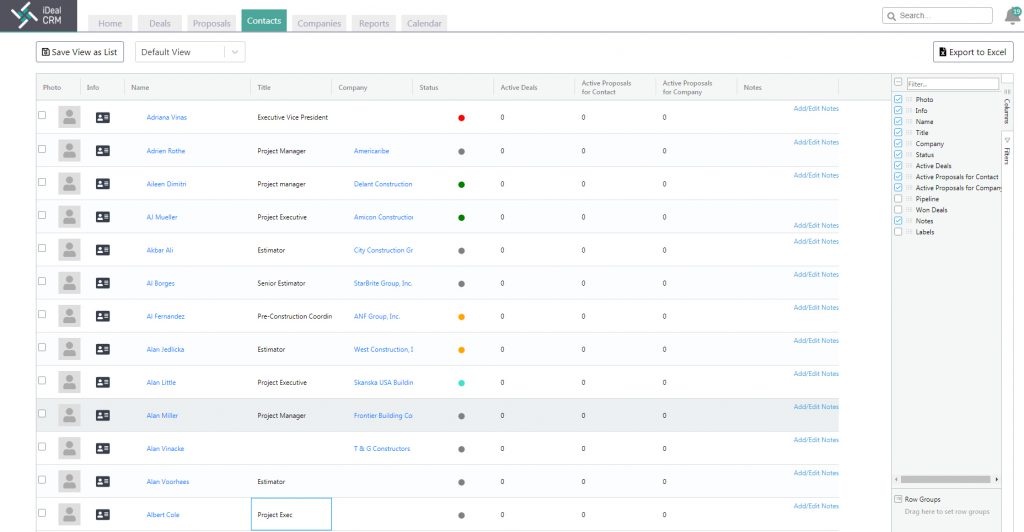Open contact card icon for Adrien Rothe
The width and height of the screenshot is (1024, 532).
coord(103,151)
